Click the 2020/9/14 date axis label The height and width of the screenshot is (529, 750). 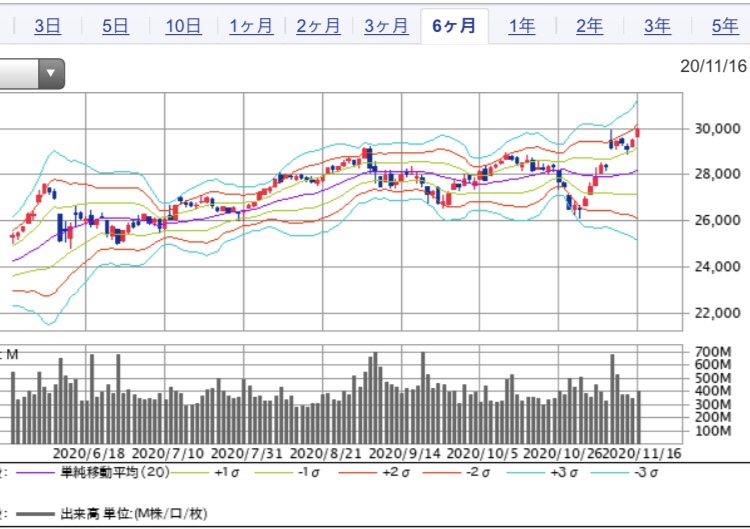pos(405,453)
